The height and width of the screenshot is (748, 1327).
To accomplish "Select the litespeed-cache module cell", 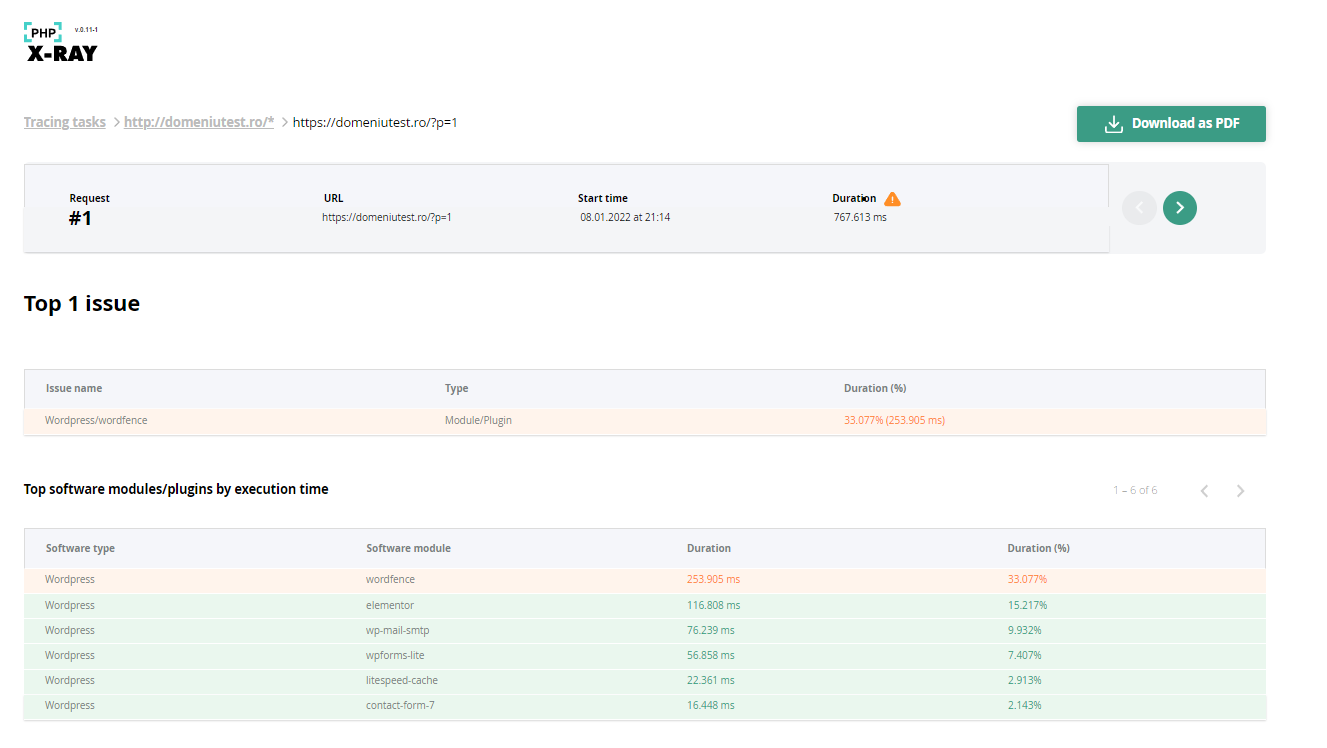I will (x=402, y=680).
